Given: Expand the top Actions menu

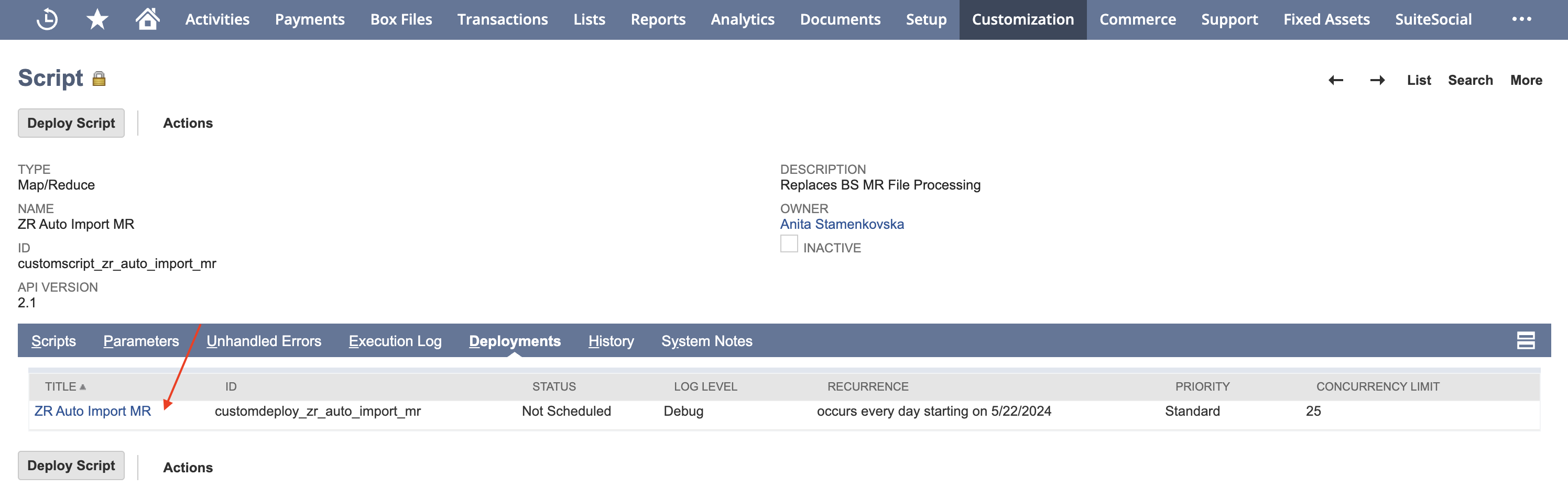Looking at the screenshot, I should click(188, 123).
